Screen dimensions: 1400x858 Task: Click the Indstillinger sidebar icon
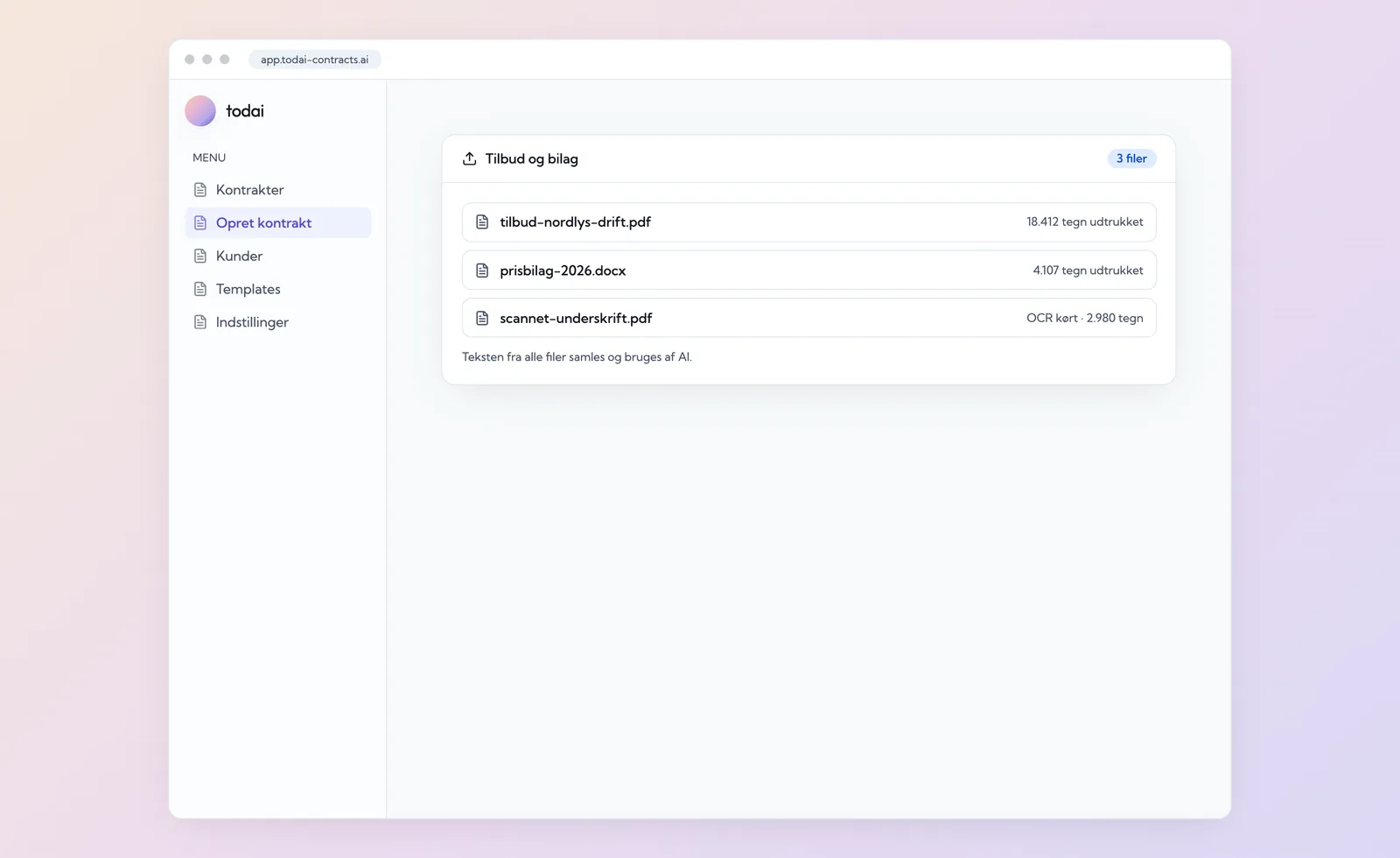[200, 322]
